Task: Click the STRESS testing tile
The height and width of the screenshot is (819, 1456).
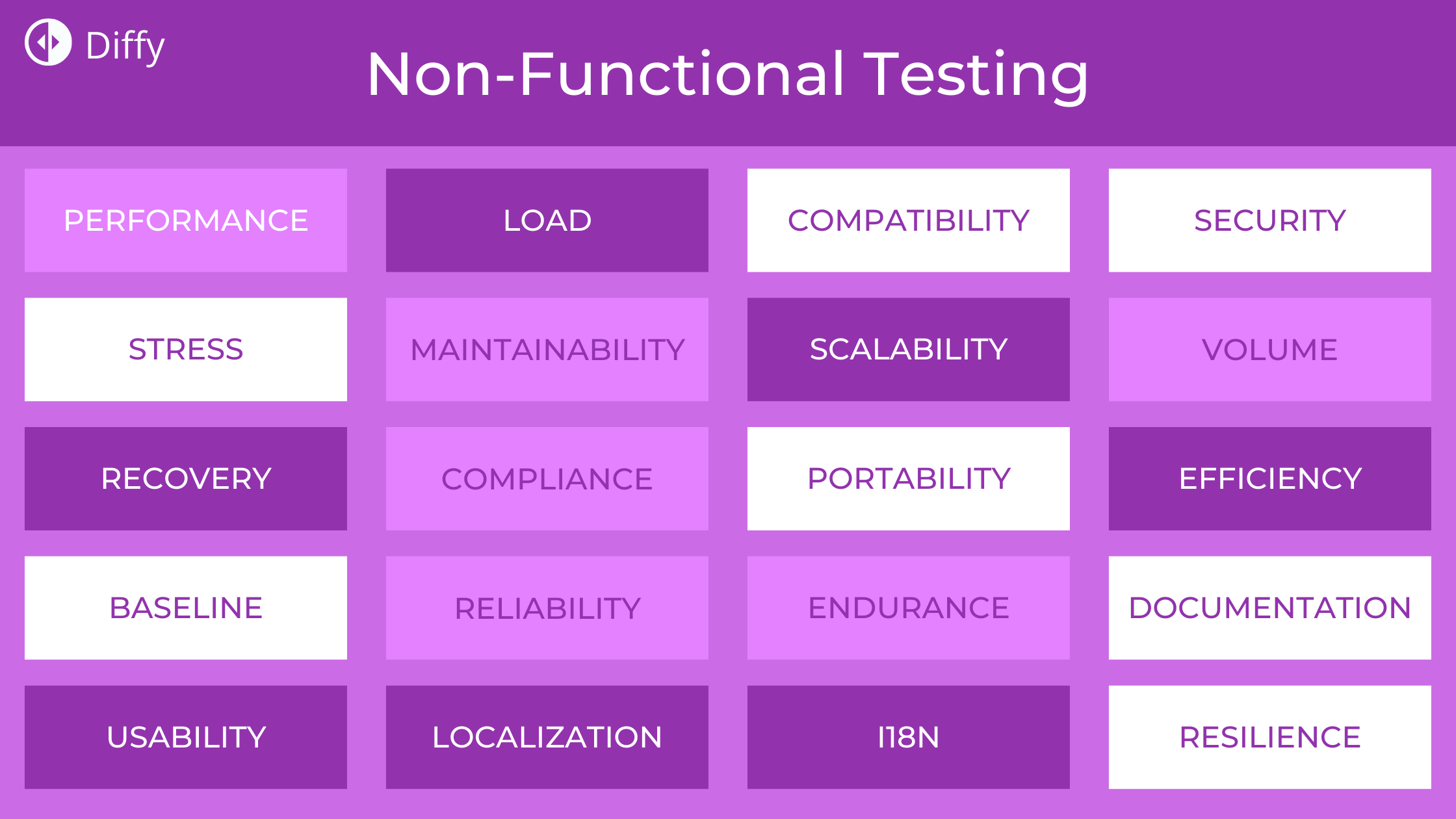Action: pyautogui.click(x=186, y=349)
